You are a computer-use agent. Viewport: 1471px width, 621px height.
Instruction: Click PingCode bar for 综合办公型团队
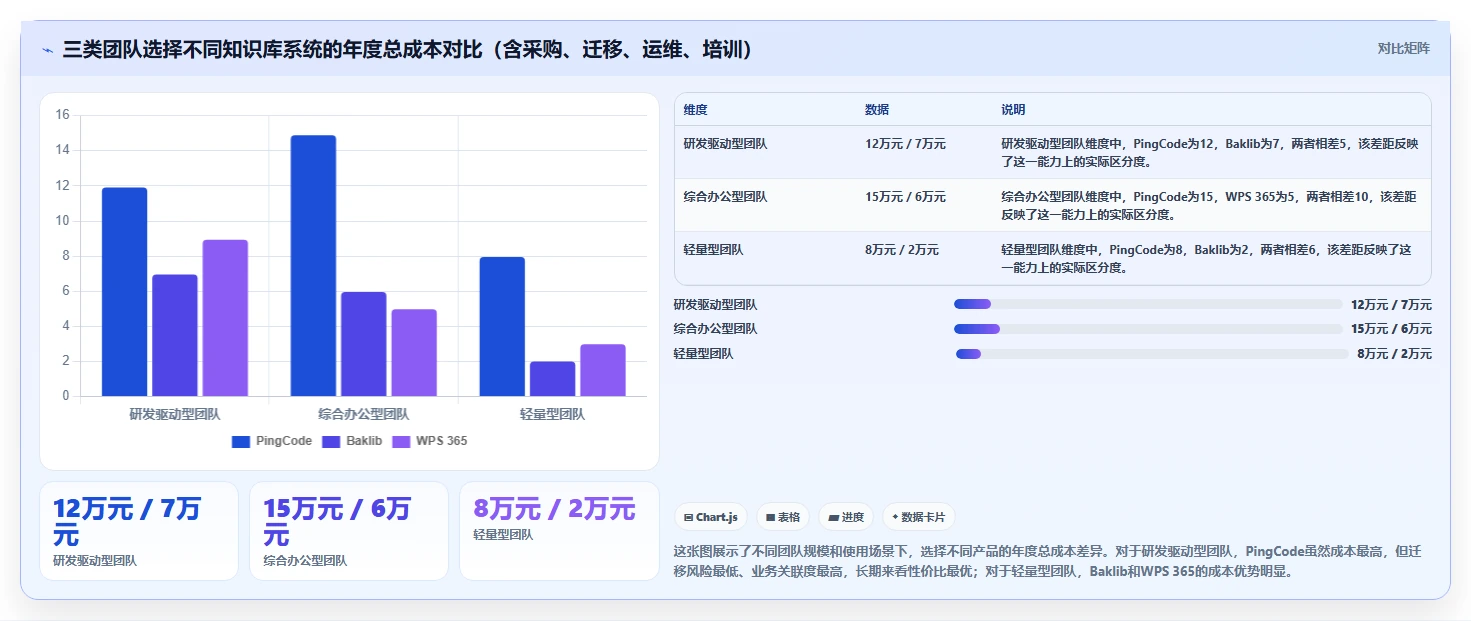(313, 266)
